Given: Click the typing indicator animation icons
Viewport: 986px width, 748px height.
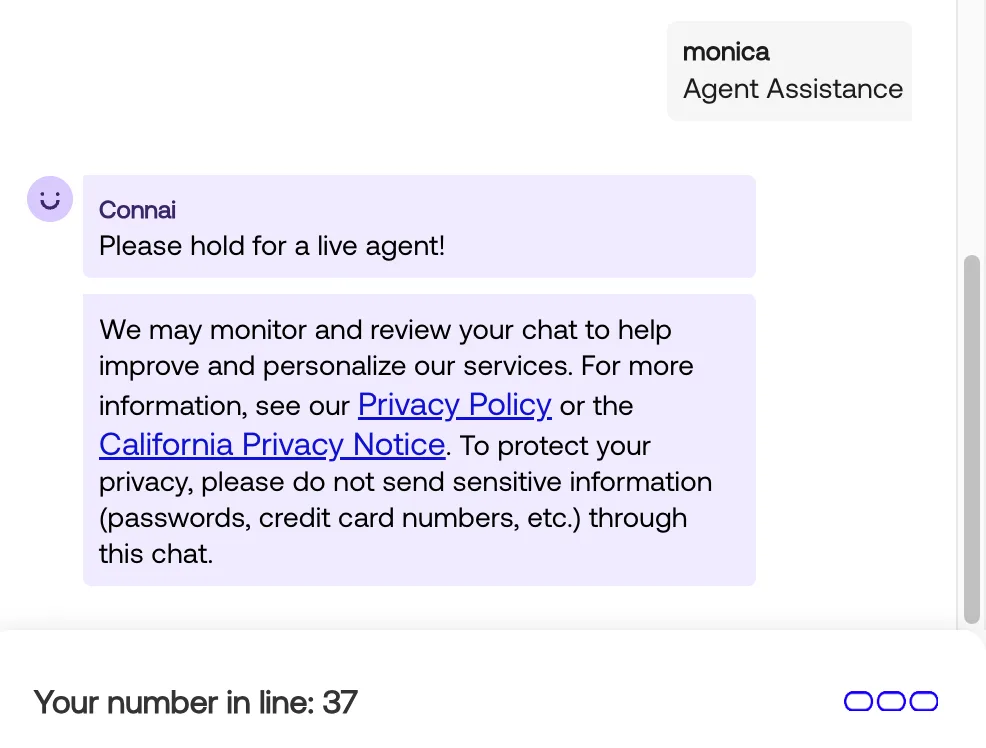Looking at the screenshot, I should pos(889,702).
